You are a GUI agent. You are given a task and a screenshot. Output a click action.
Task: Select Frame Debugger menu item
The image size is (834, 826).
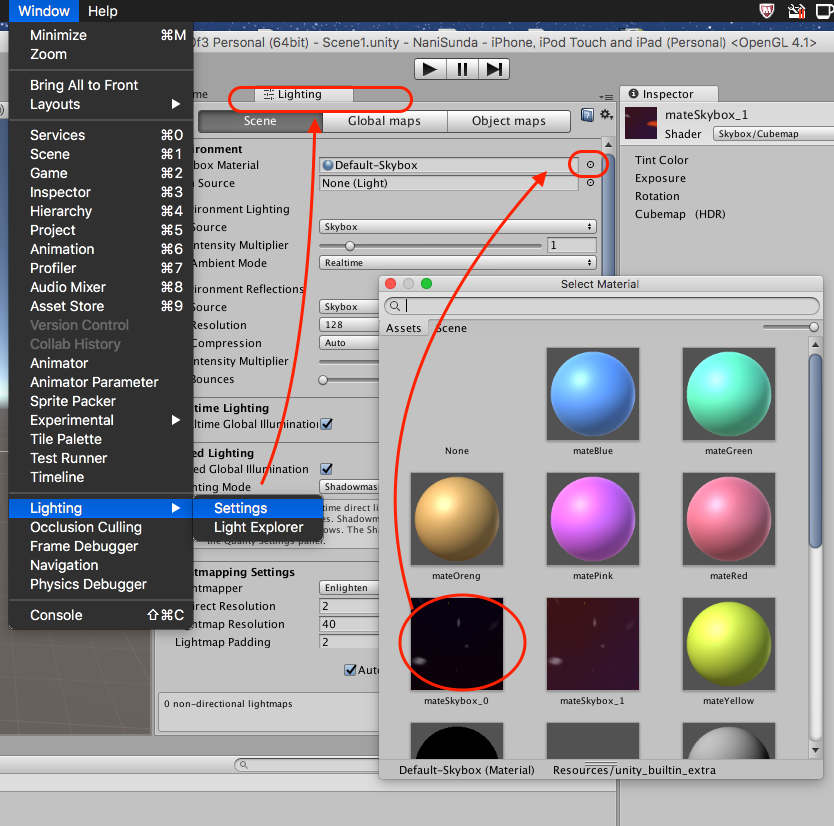click(x=101, y=546)
